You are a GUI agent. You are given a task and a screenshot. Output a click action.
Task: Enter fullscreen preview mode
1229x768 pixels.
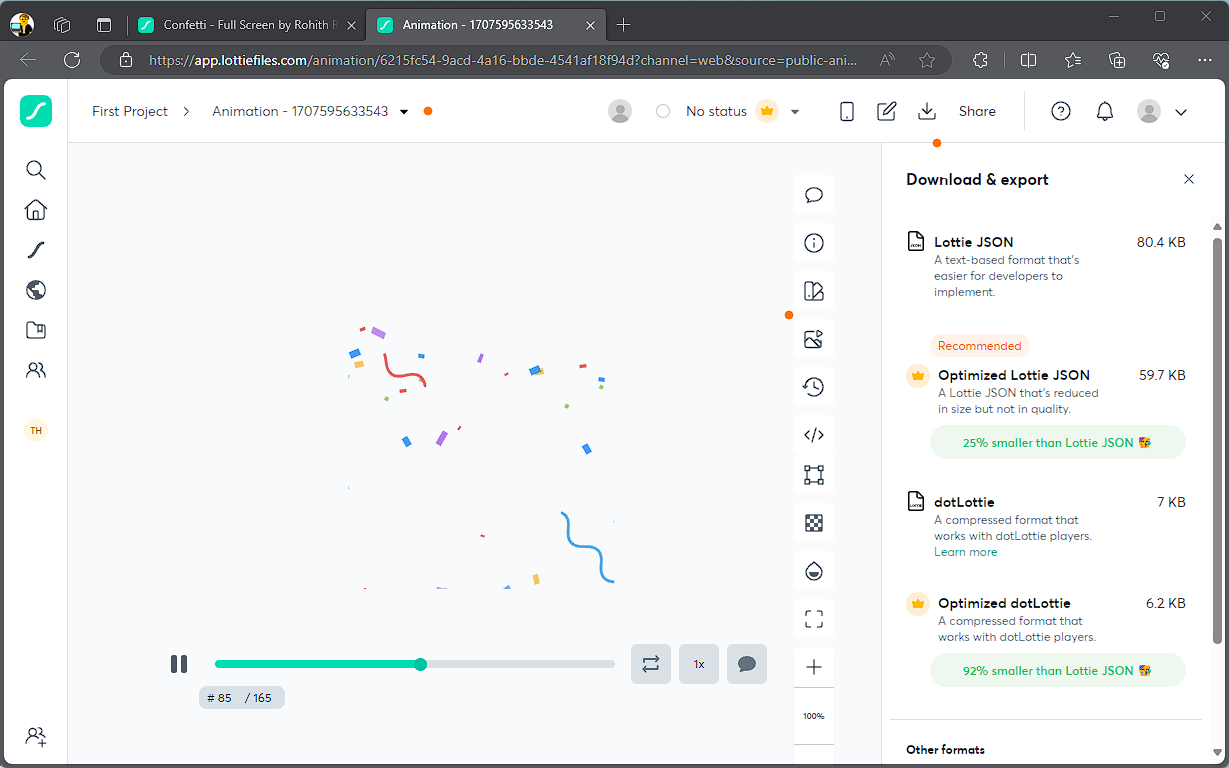[813, 620]
